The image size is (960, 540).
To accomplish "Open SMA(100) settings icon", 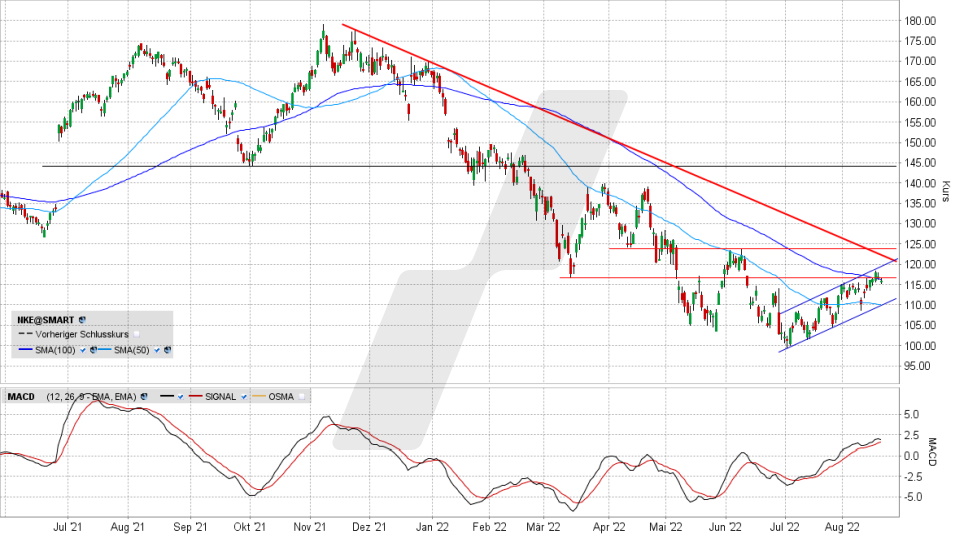I will tap(93, 350).
